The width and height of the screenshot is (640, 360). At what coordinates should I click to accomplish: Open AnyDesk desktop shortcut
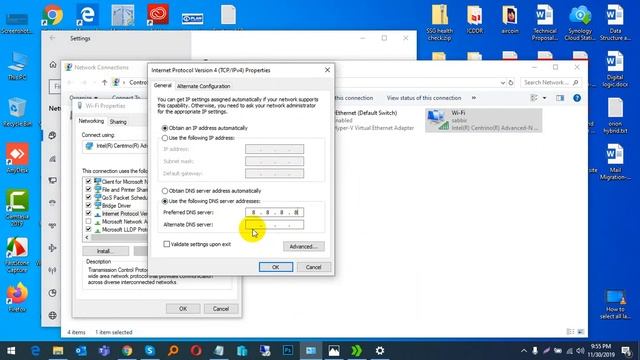tap(17, 158)
